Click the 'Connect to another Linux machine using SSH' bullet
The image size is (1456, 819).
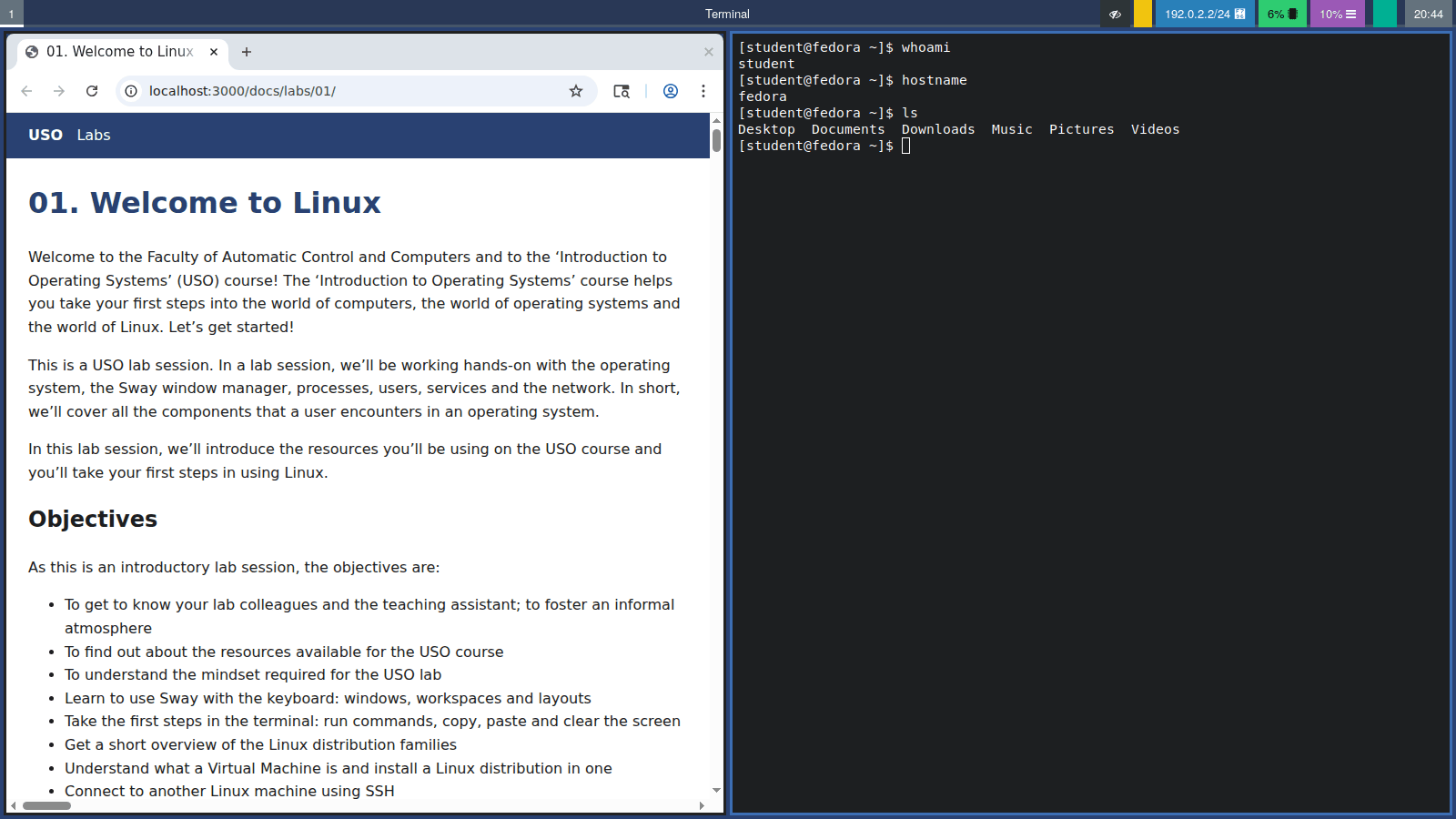pyautogui.click(x=229, y=791)
